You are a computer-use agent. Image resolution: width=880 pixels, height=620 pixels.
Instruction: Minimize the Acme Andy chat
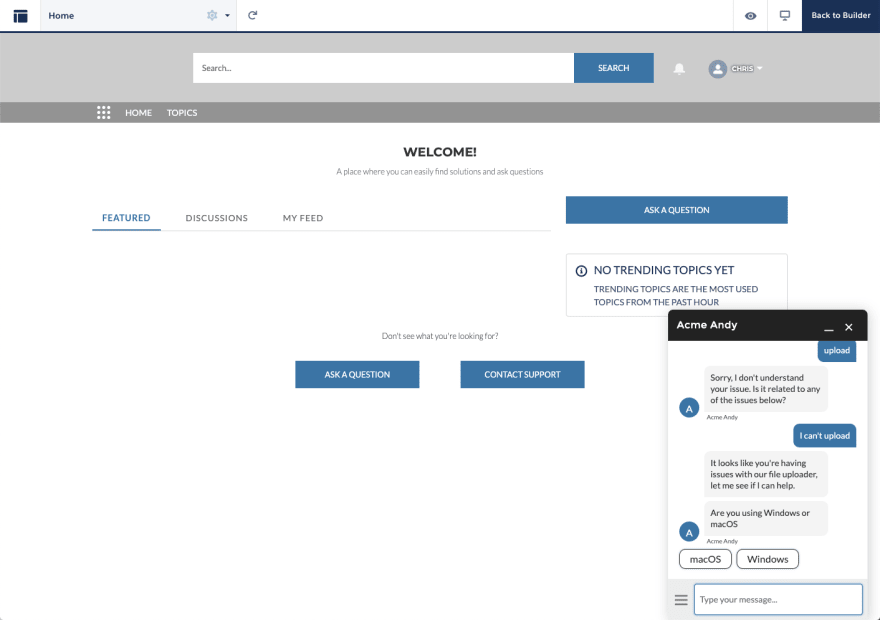click(828, 328)
